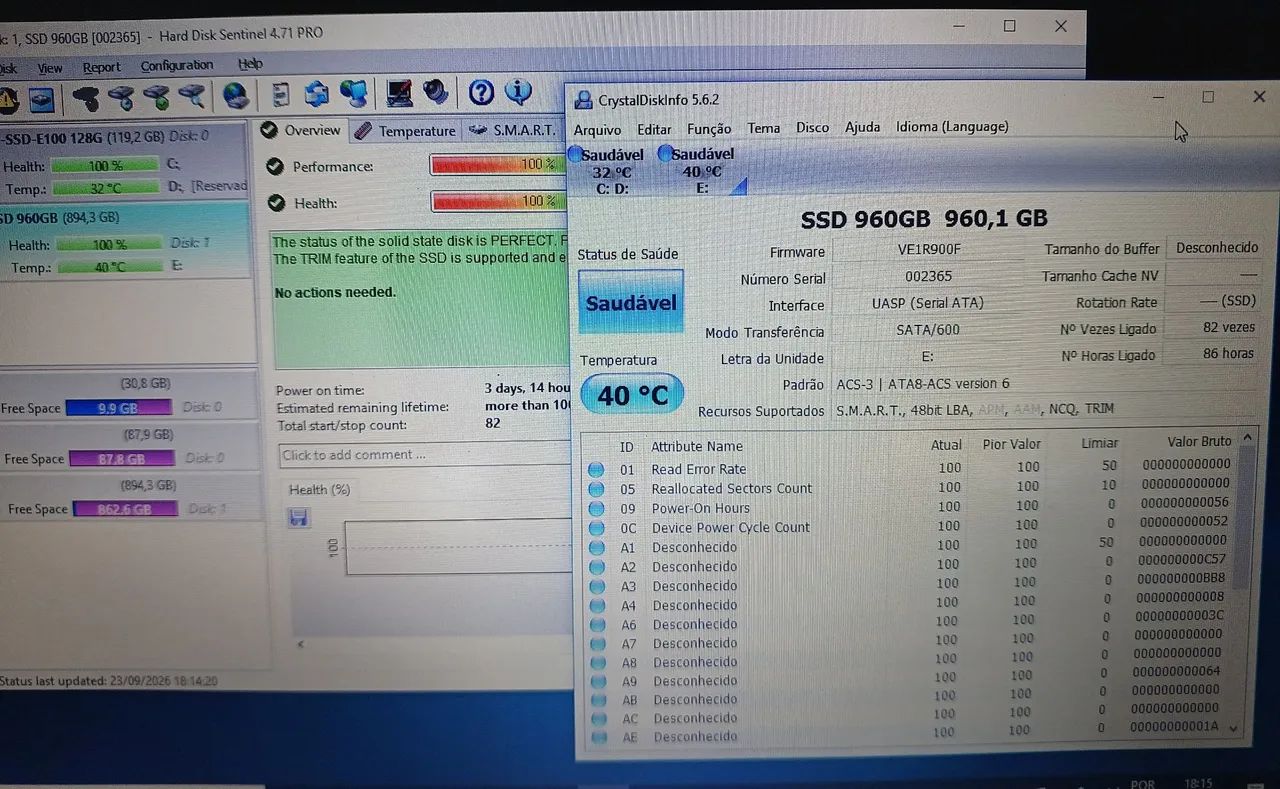
Task: Click the Health 100 % bar in Overview
Action: [x=498, y=201]
